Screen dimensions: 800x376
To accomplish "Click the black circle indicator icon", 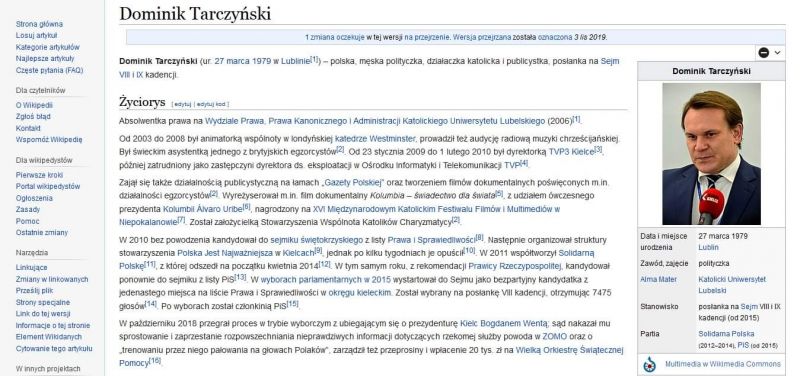I will click(x=764, y=53).
